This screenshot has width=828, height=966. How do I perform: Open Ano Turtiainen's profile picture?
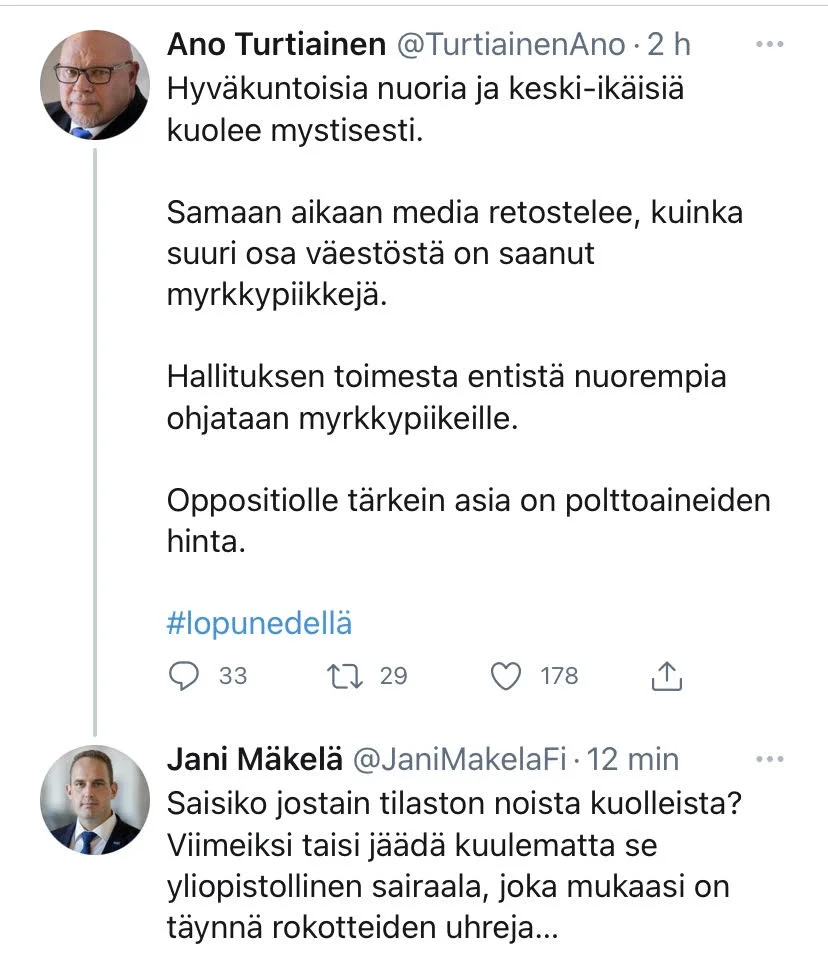click(94, 84)
